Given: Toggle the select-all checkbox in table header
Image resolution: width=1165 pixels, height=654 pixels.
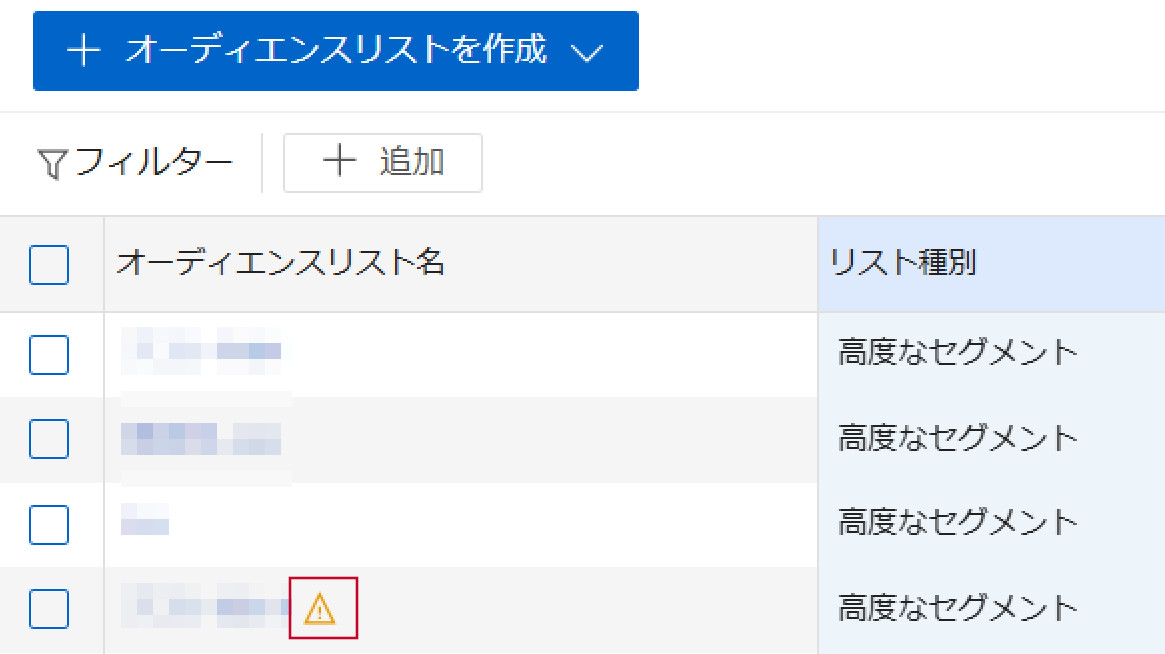Looking at the screenshot, I should click(x=49, y=265).
